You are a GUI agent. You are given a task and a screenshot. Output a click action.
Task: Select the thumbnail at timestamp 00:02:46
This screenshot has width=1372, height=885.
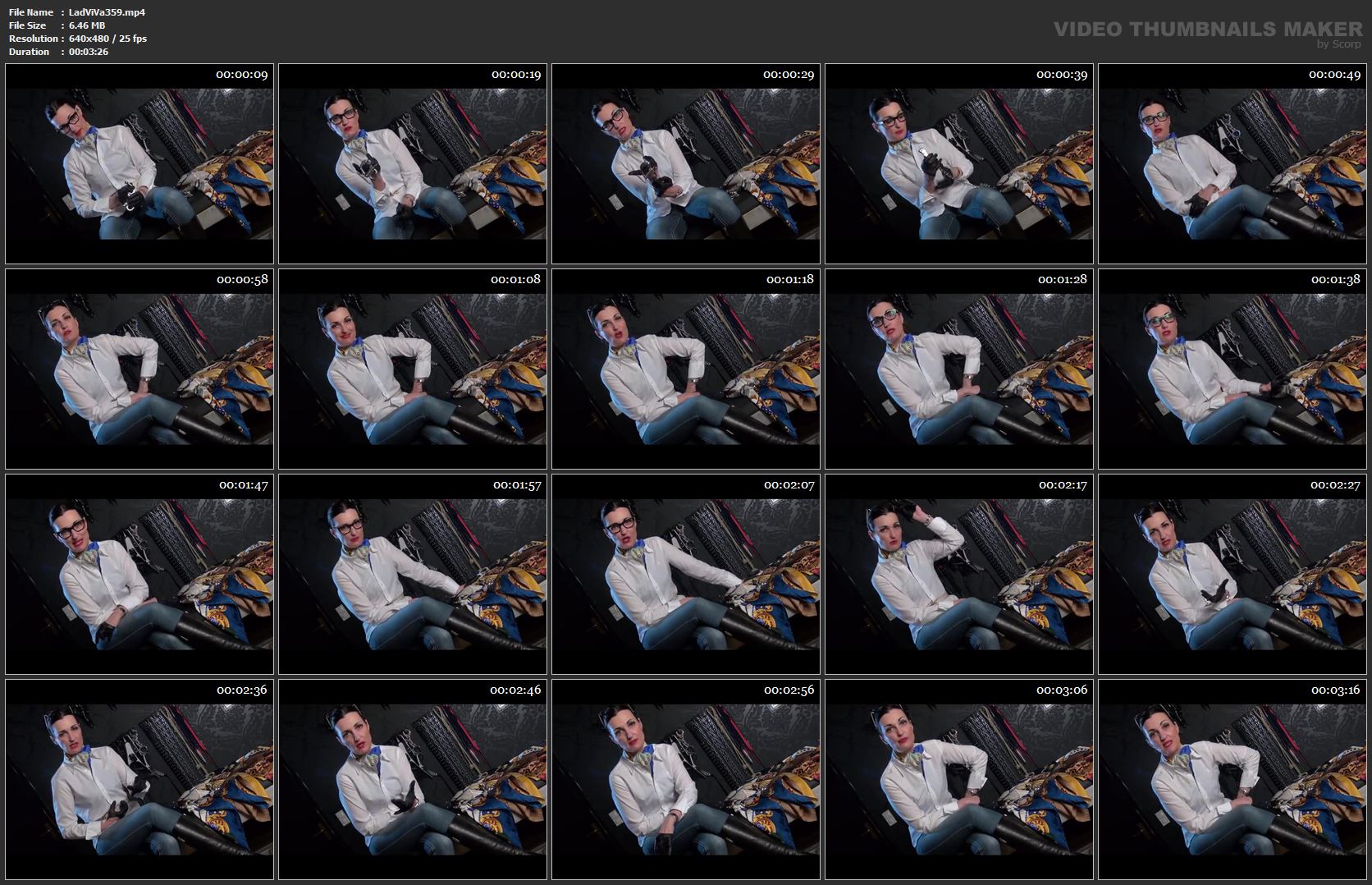413,779
